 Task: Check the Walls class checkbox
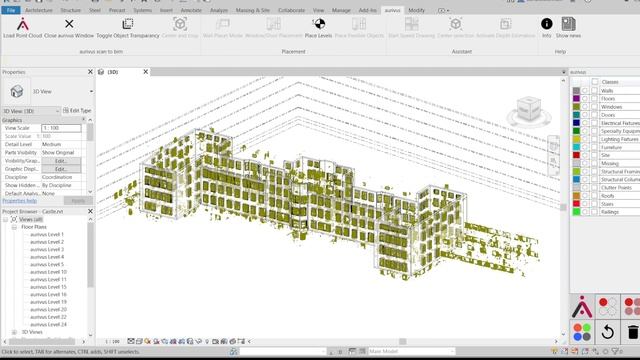pyautogui.click(x=595, y=91)
